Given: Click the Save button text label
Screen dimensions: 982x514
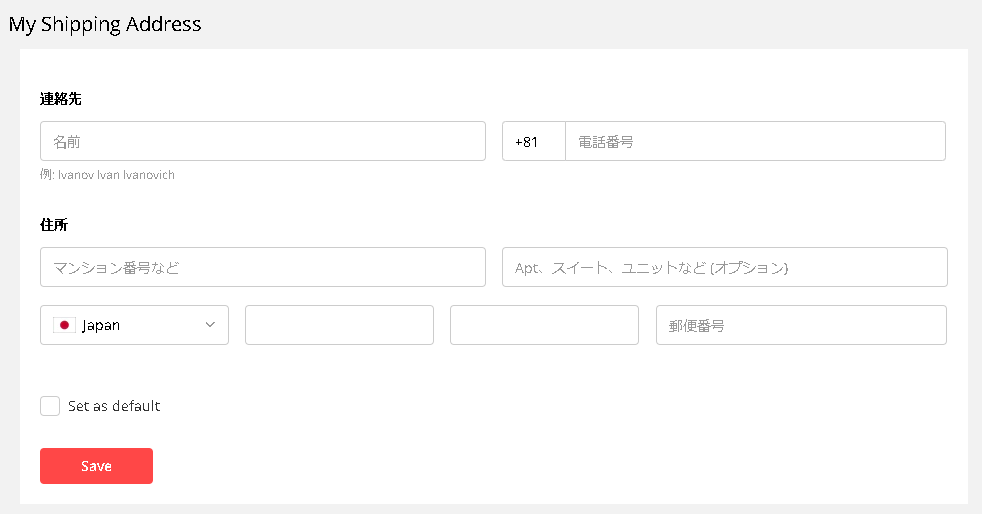Looking at the screenshot, I should click(96, 466).
